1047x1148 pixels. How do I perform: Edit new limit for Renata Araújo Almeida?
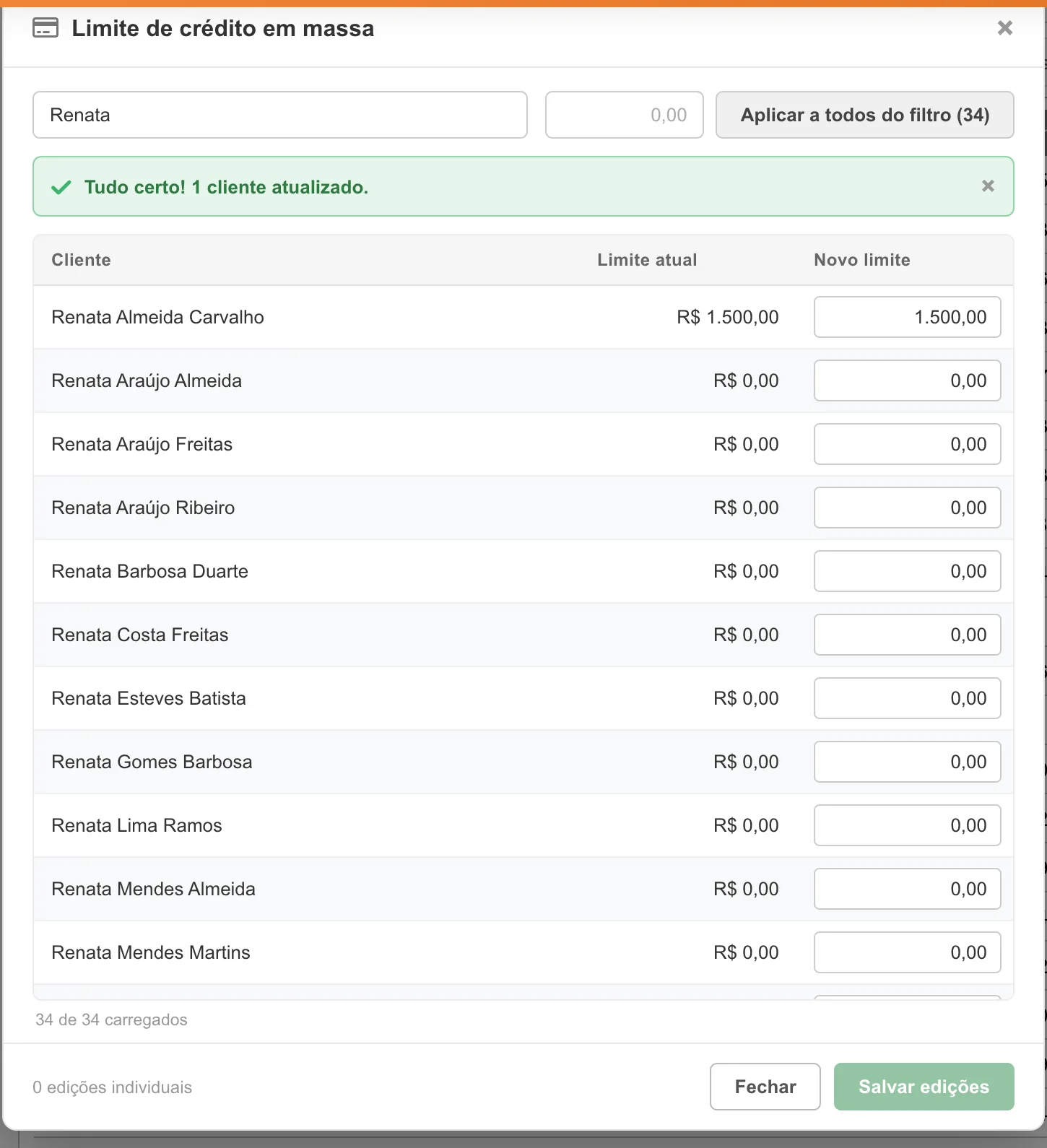[x=908, y=381]
